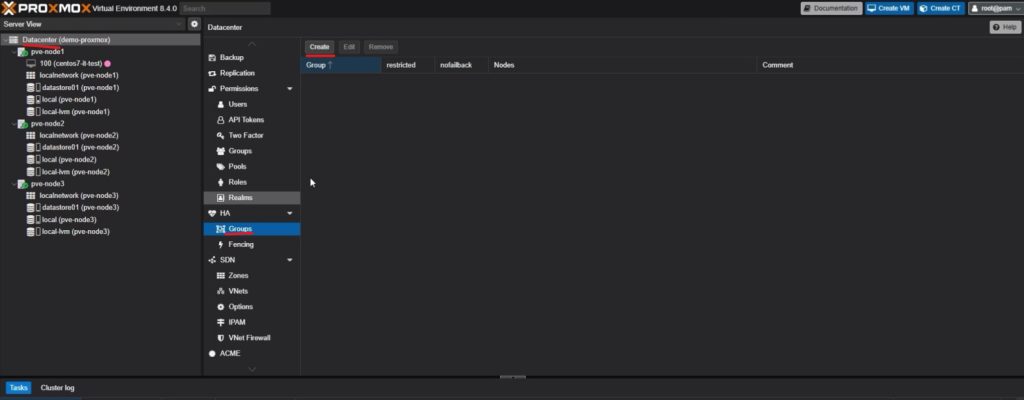Select local-lvm (pve-node1) storage

tap(76, 112)
